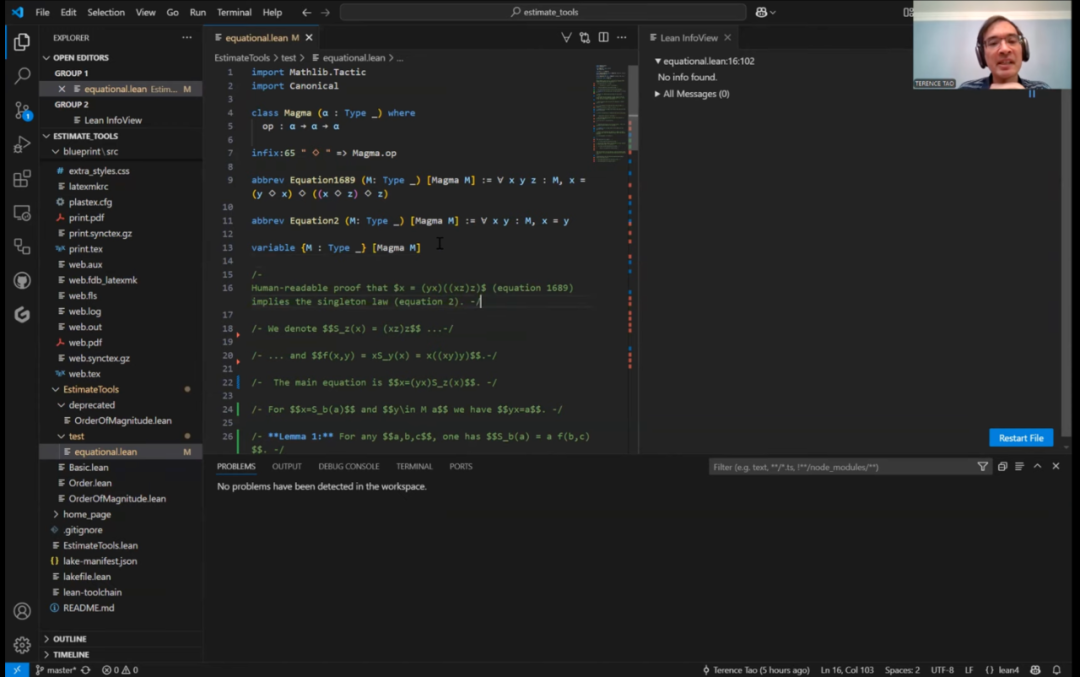Open the File menu
Screen dimensions: 1080x677
(42, 12)
